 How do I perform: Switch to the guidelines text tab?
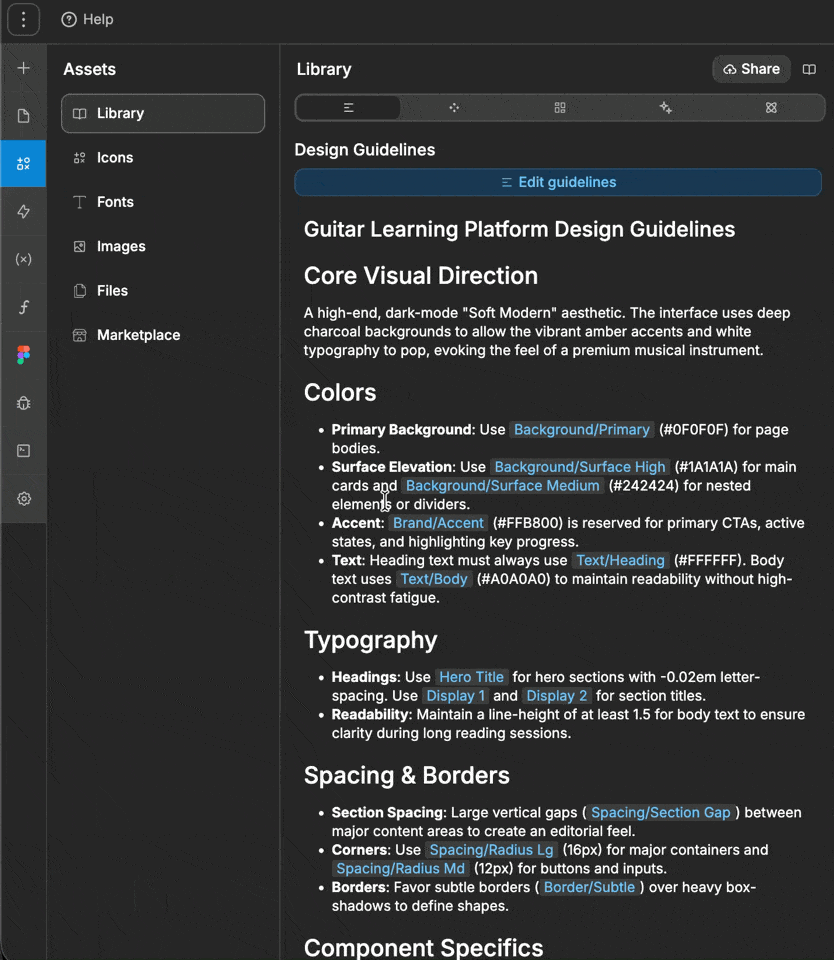(x=348, y=108)
